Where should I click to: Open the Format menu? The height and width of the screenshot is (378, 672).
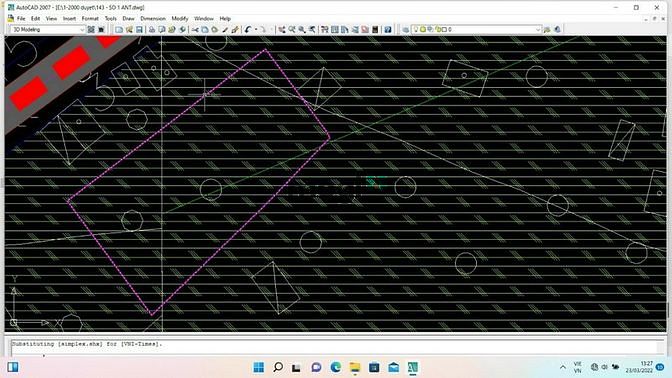[x=90, y=18]
